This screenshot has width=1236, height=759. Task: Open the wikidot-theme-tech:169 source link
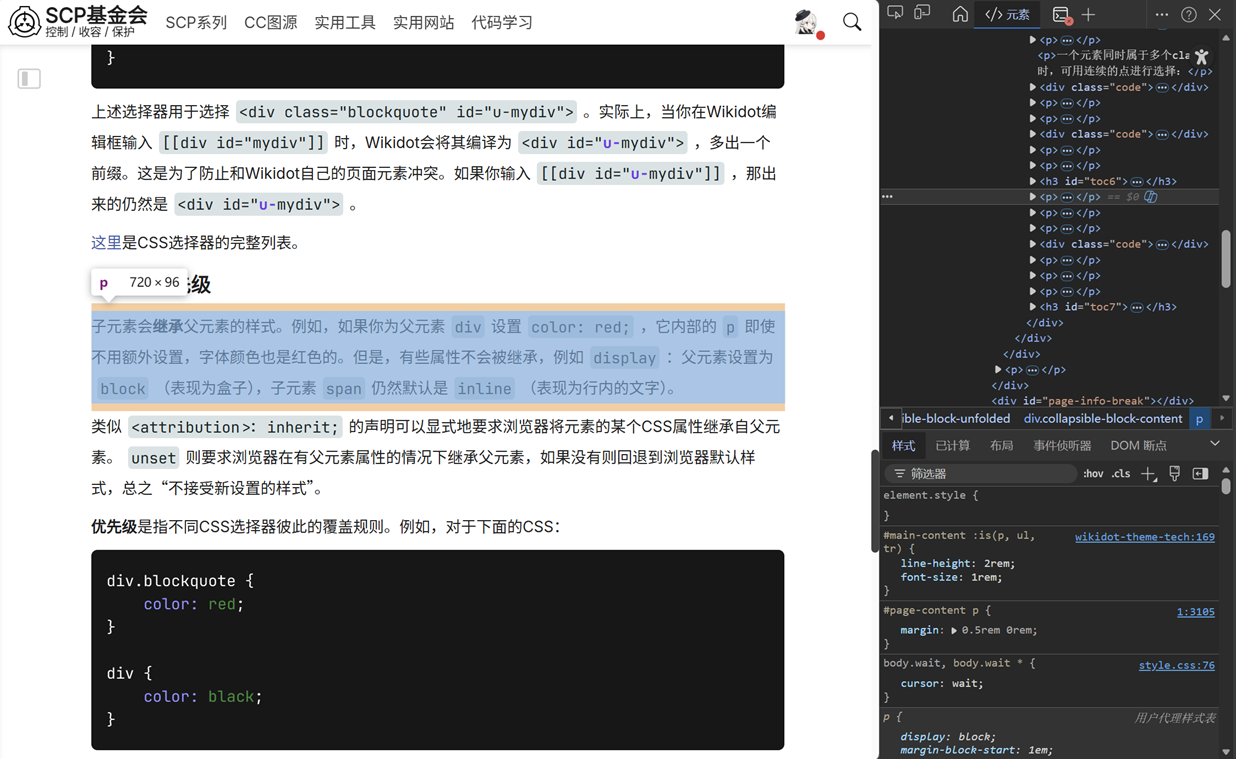pyautogui.click(x=1144, y=537)
